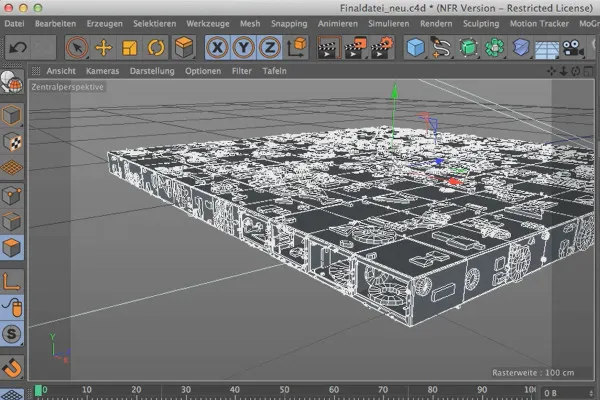Open the green generator objects palette

[468, 48]
